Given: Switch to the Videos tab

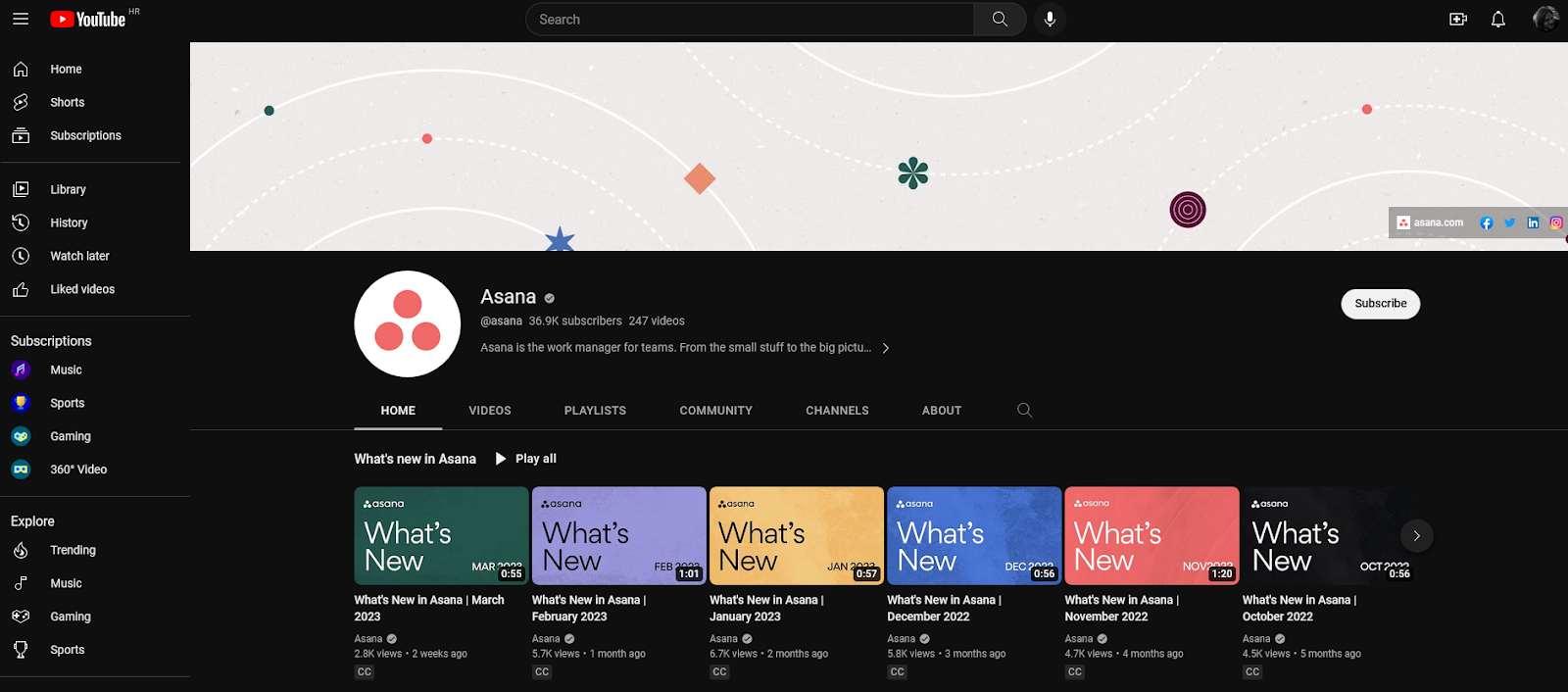Looking at the screenshot, I should (x=490, y=411).
